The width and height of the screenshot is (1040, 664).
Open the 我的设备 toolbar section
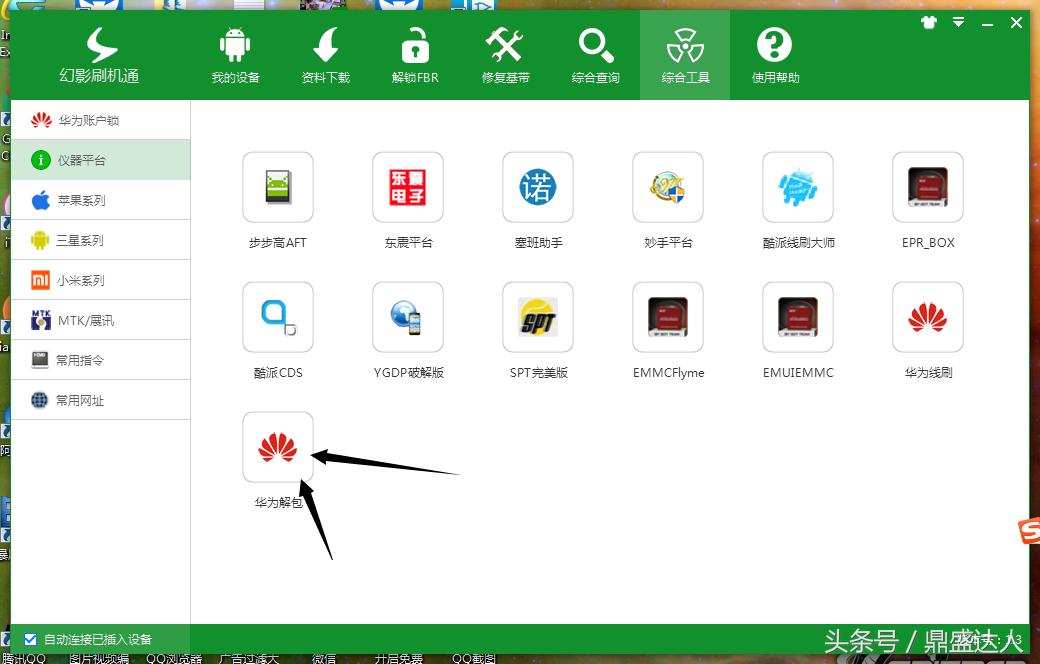235,56
